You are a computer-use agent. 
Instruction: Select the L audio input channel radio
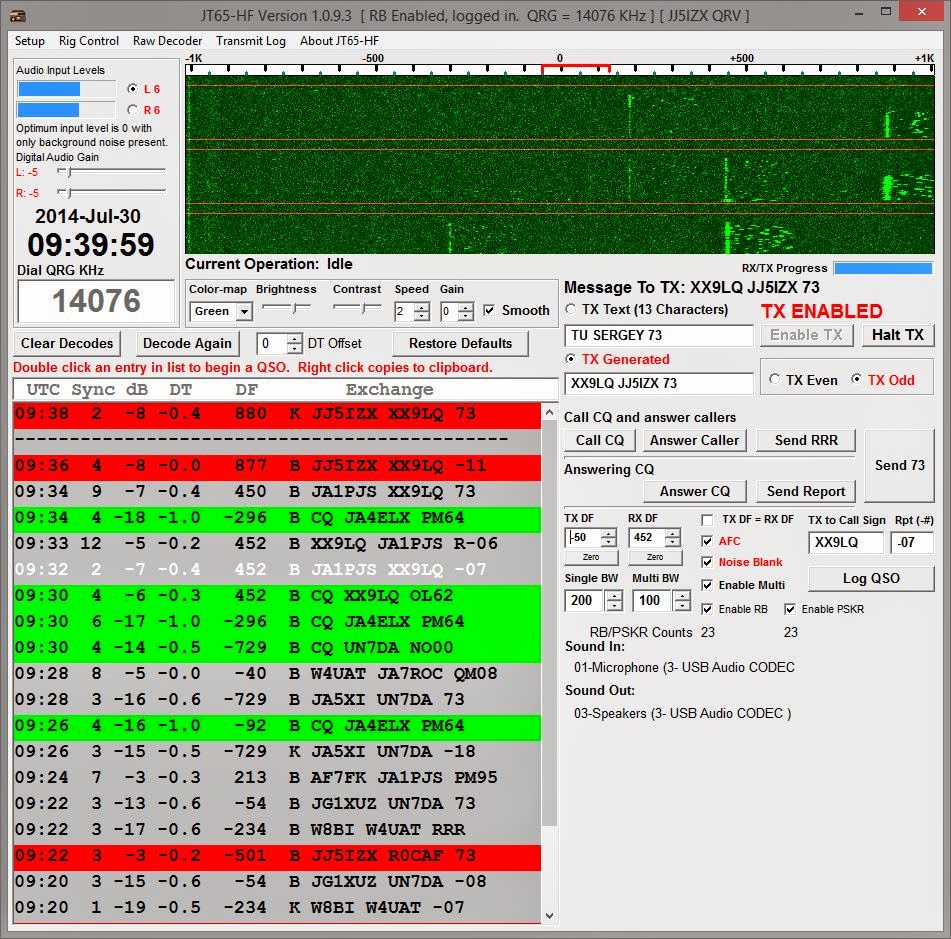coord(132,89)
